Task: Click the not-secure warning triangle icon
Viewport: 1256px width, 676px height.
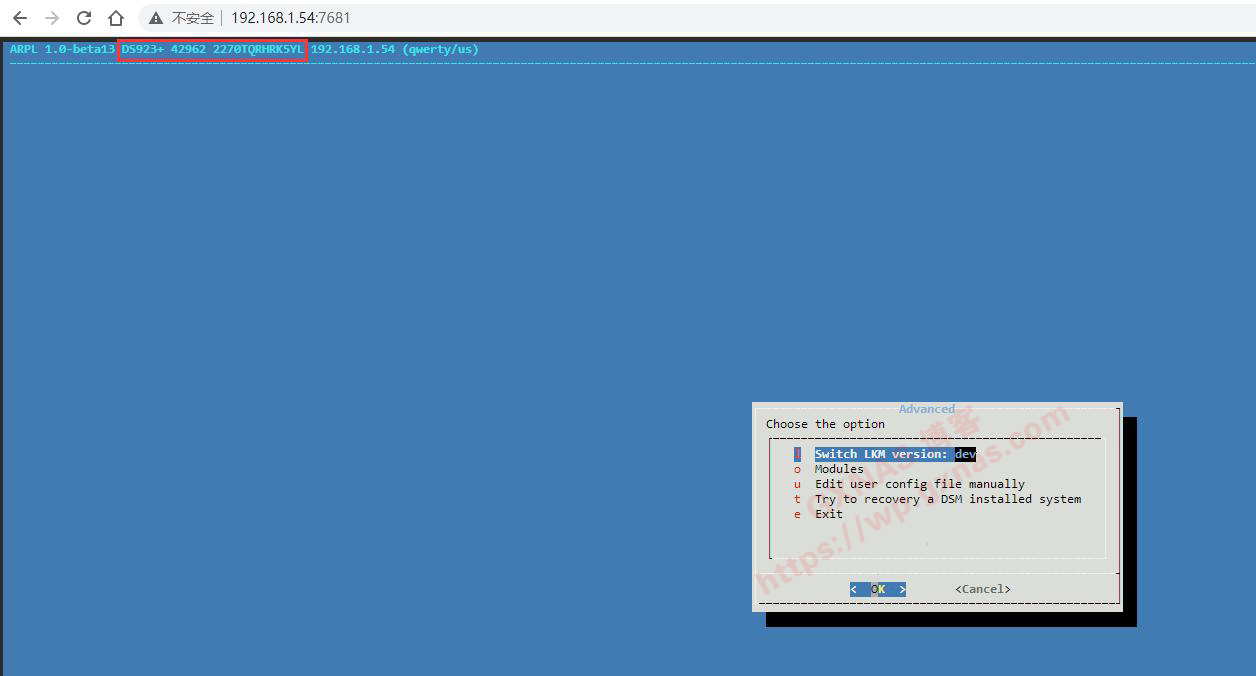Action: click(156, 18)
